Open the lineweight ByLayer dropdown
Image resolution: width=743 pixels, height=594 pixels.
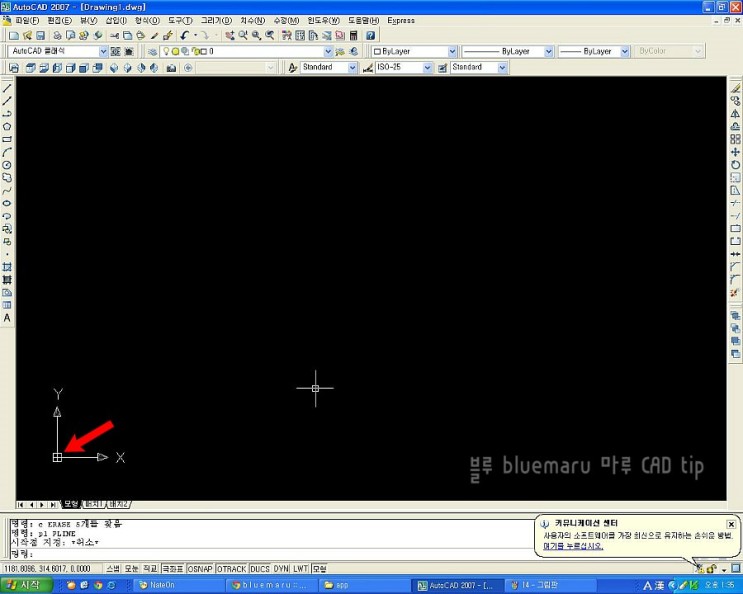pyautogui.click(x=625, y=51)
